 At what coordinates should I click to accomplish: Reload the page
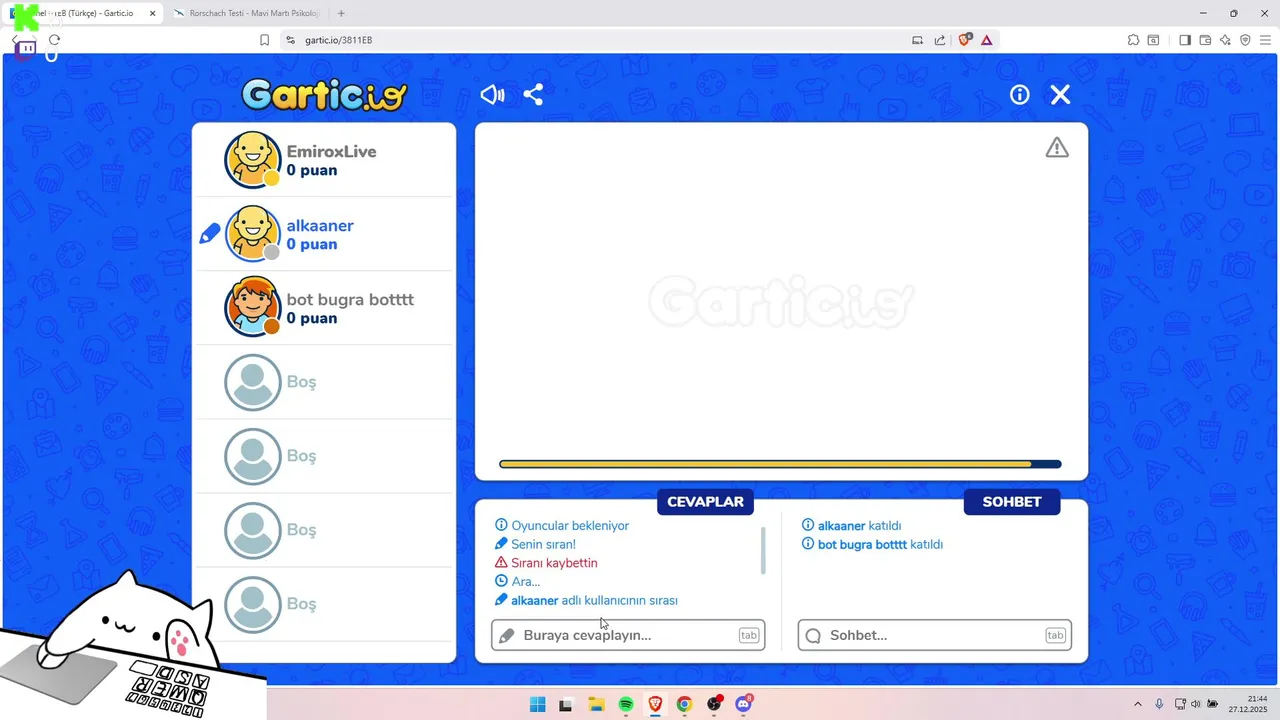[54, 40]
